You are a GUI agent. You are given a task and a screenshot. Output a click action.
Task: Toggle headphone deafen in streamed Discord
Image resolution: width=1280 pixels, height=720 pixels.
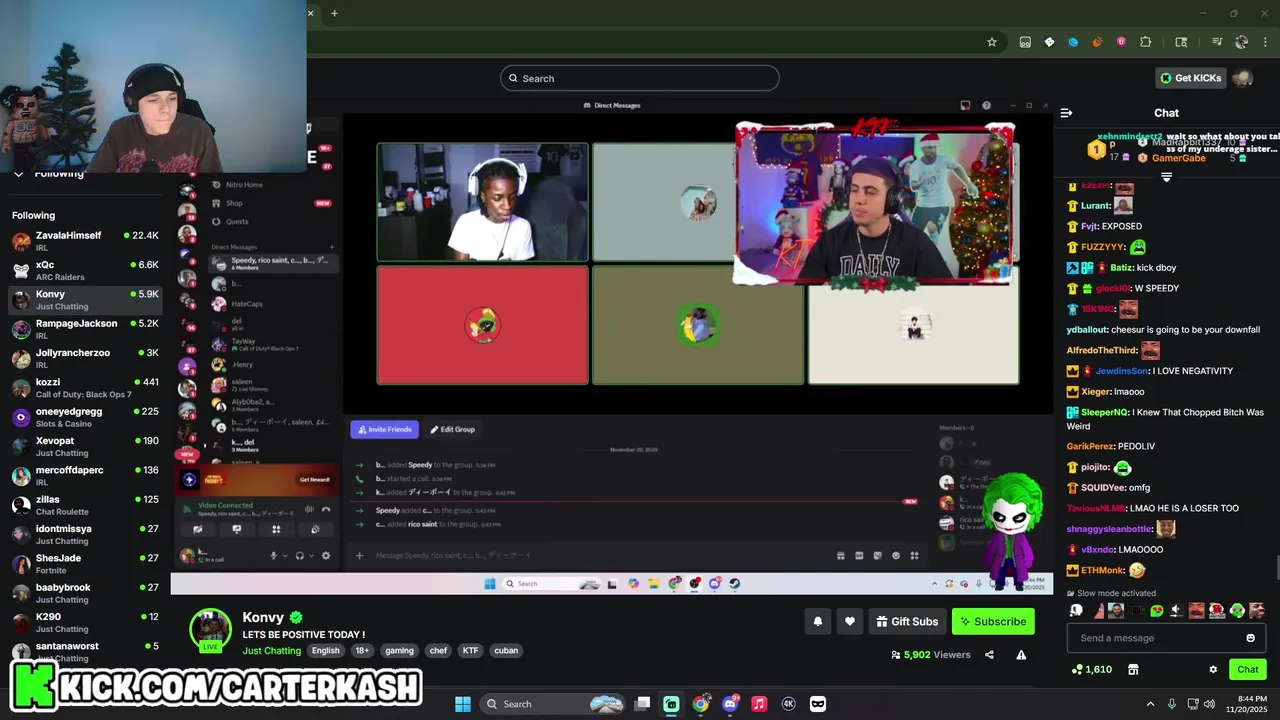click(299, 556)
